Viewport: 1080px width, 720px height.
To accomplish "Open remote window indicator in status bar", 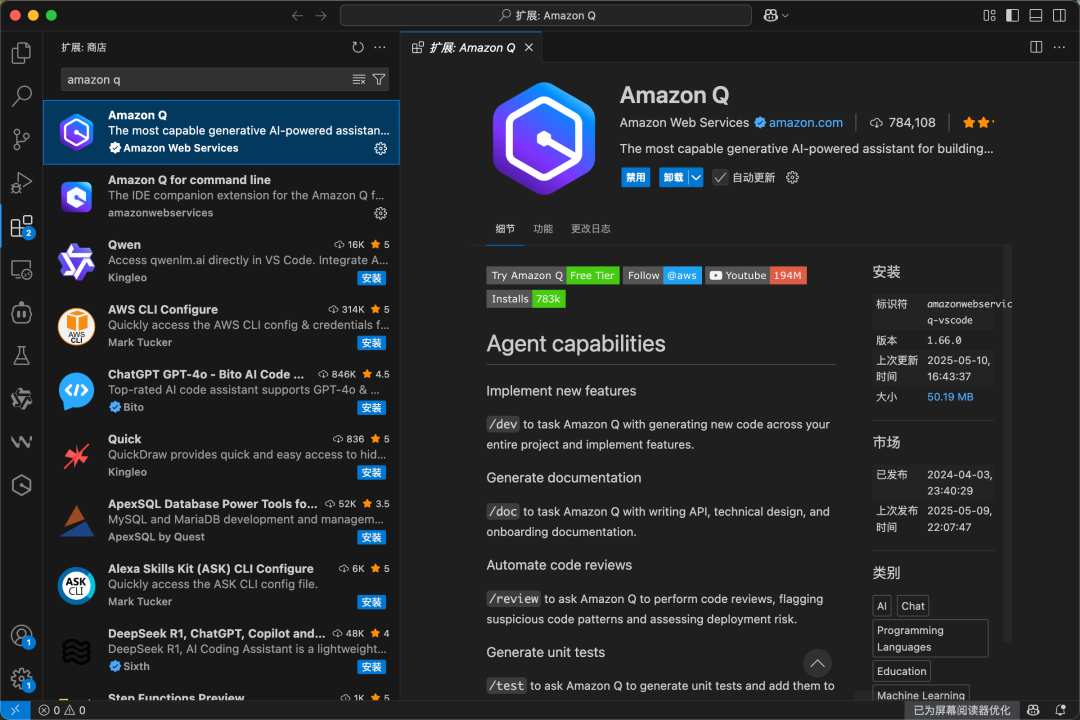I will [x=15, y=710].
